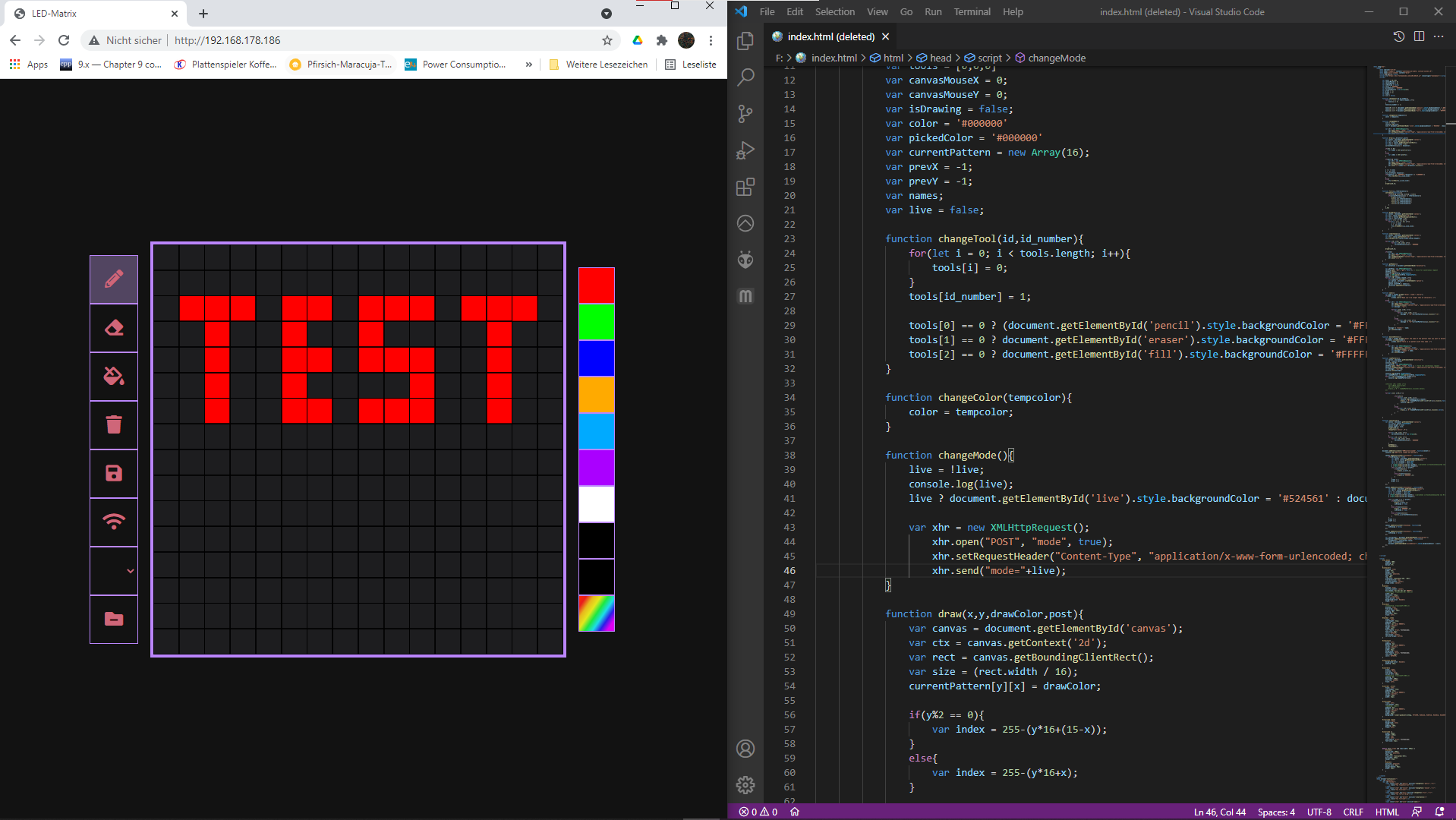Select the eraser tool

[x=114, y=328]
